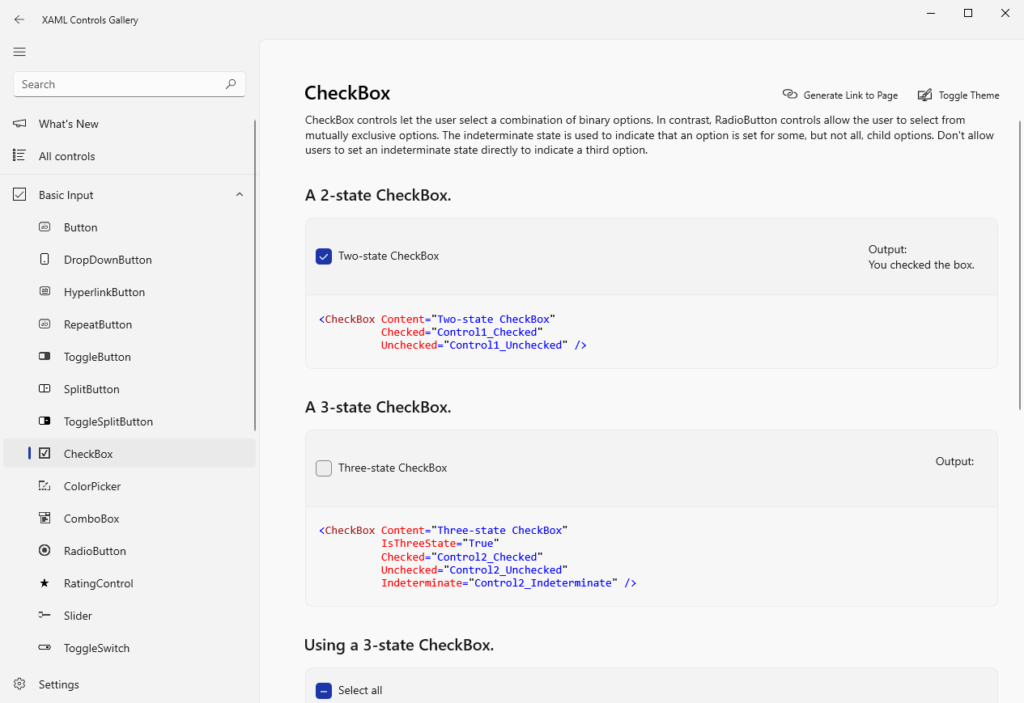Uncheck the Two-state CheckBox

[x=323, y=256]
